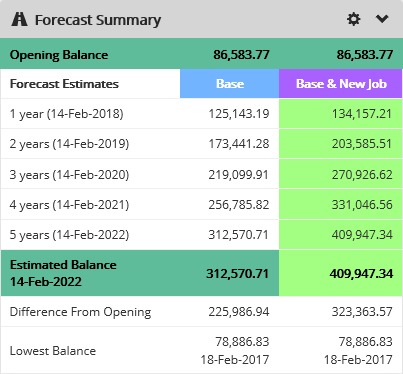Screen dimensions: 403x374
Task: Select the Base & New Job column header
Action: tap(341, 84)
